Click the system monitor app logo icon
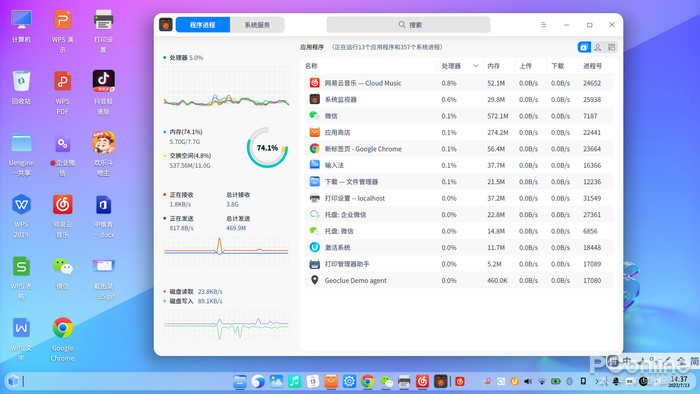Viewport: 700px width, 394px height. tap(166, 25)
